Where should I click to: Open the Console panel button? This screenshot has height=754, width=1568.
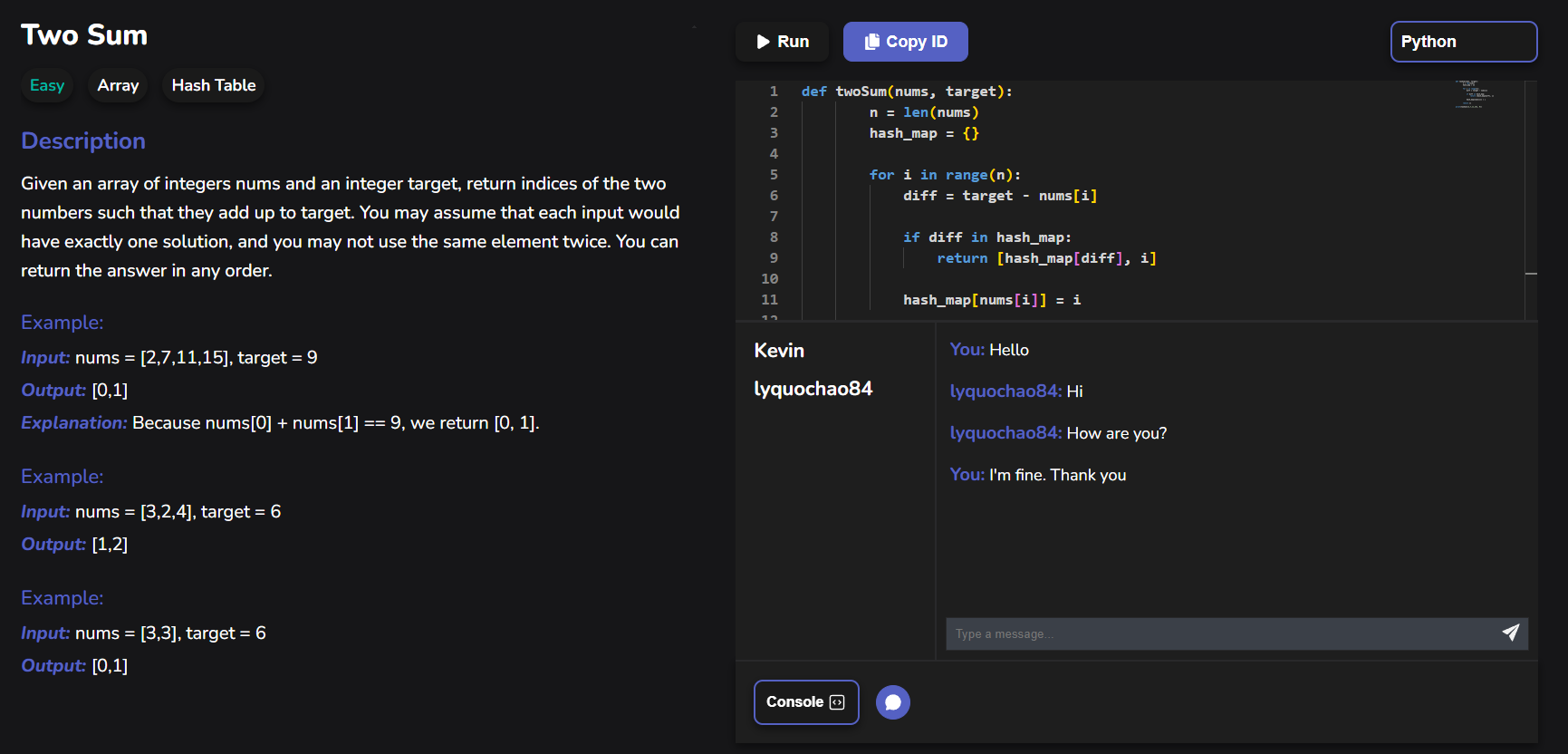tap(805, 702)
